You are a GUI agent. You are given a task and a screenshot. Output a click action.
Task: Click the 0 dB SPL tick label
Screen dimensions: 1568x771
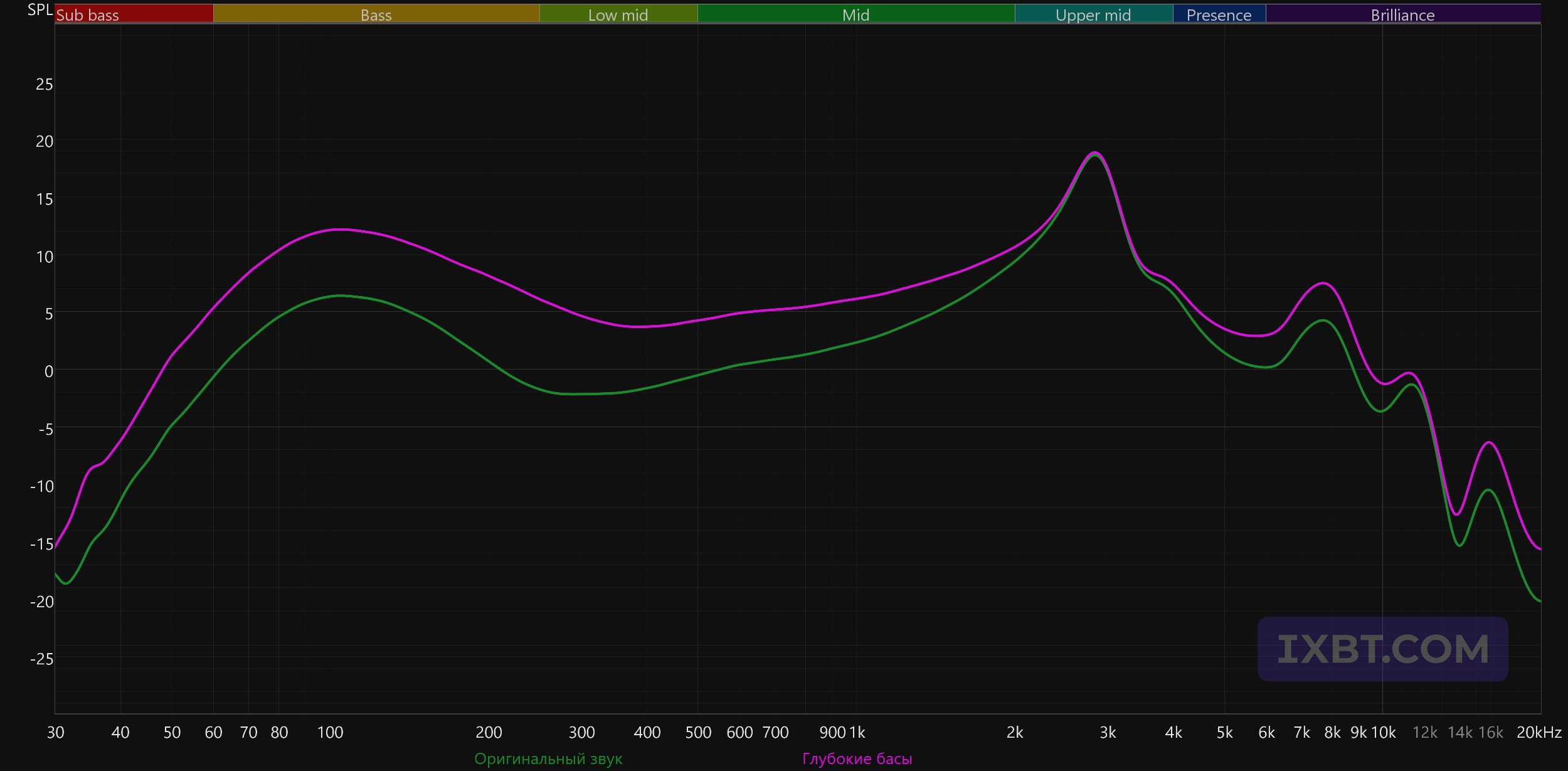[x=48, y=371]
